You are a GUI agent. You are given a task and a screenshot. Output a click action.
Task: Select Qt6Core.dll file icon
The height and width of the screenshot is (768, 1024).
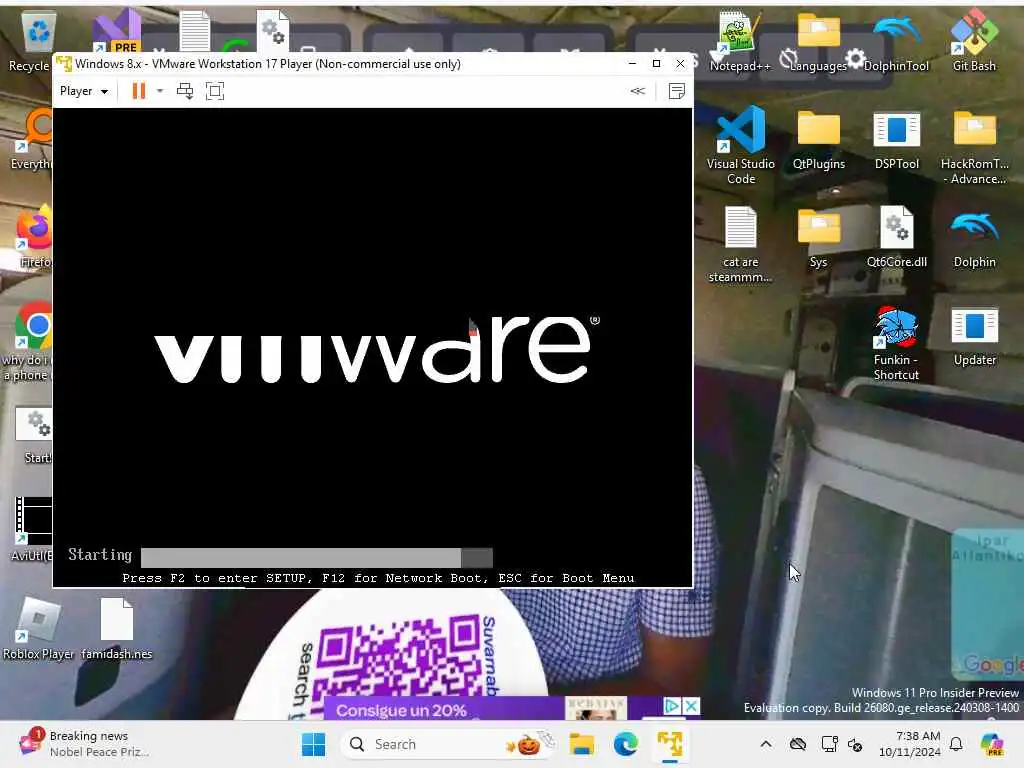[x=897, y=238]
